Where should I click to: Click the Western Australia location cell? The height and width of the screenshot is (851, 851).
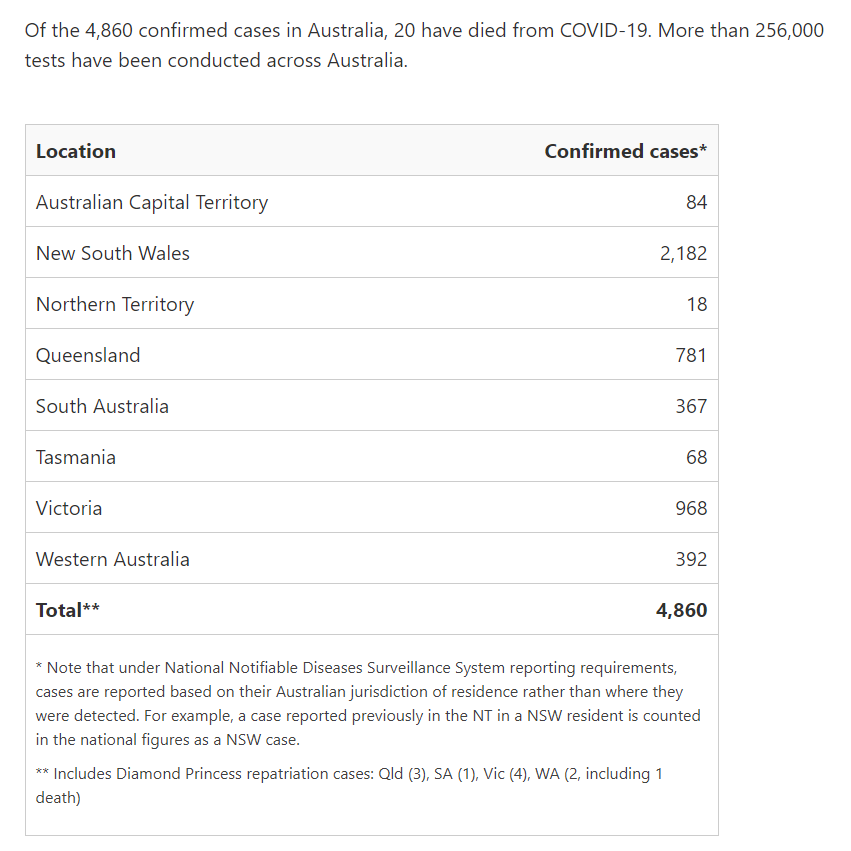(x=113, y=560)
